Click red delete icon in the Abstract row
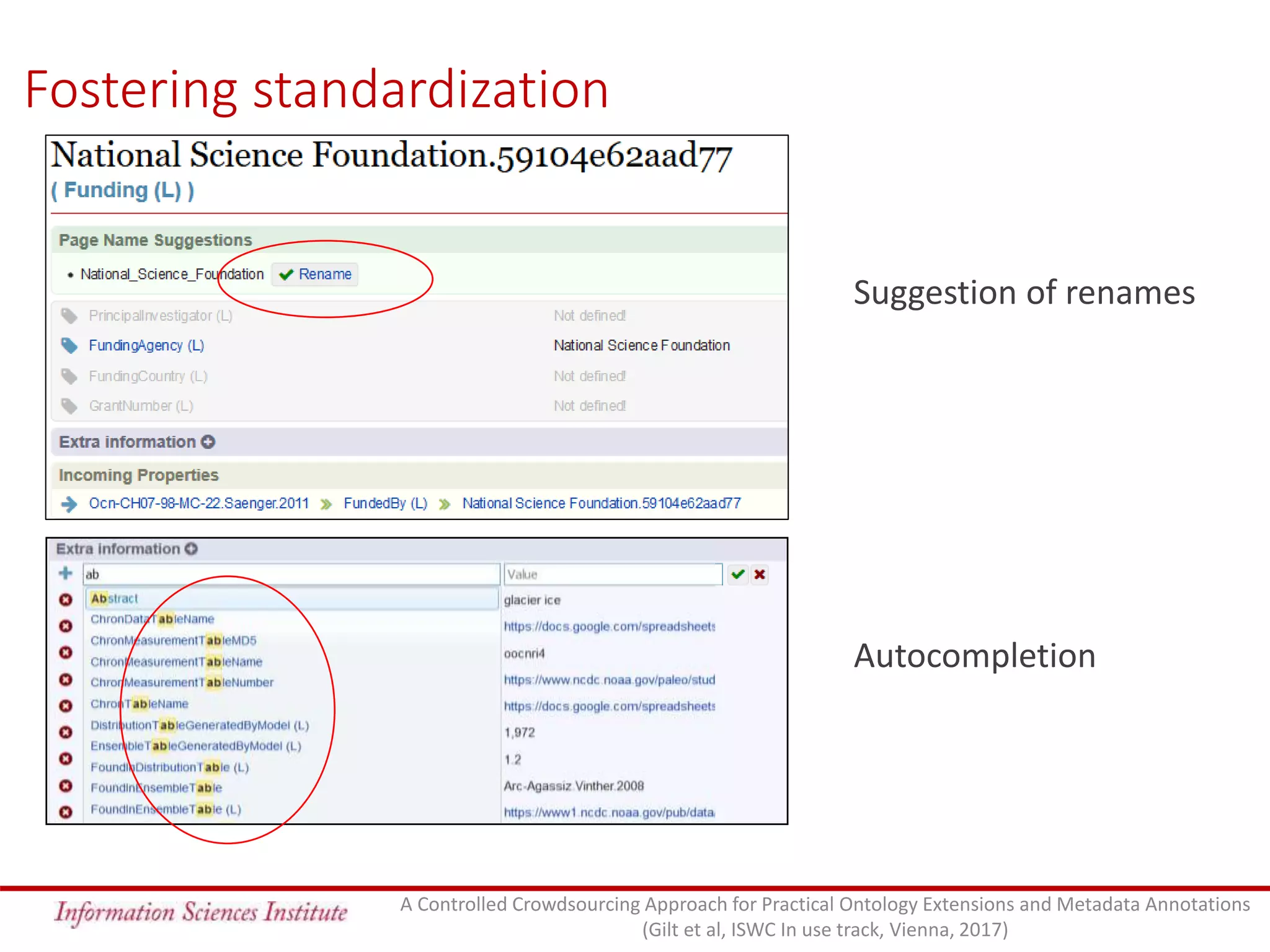 pyautogui.click(x=66, y=600)
